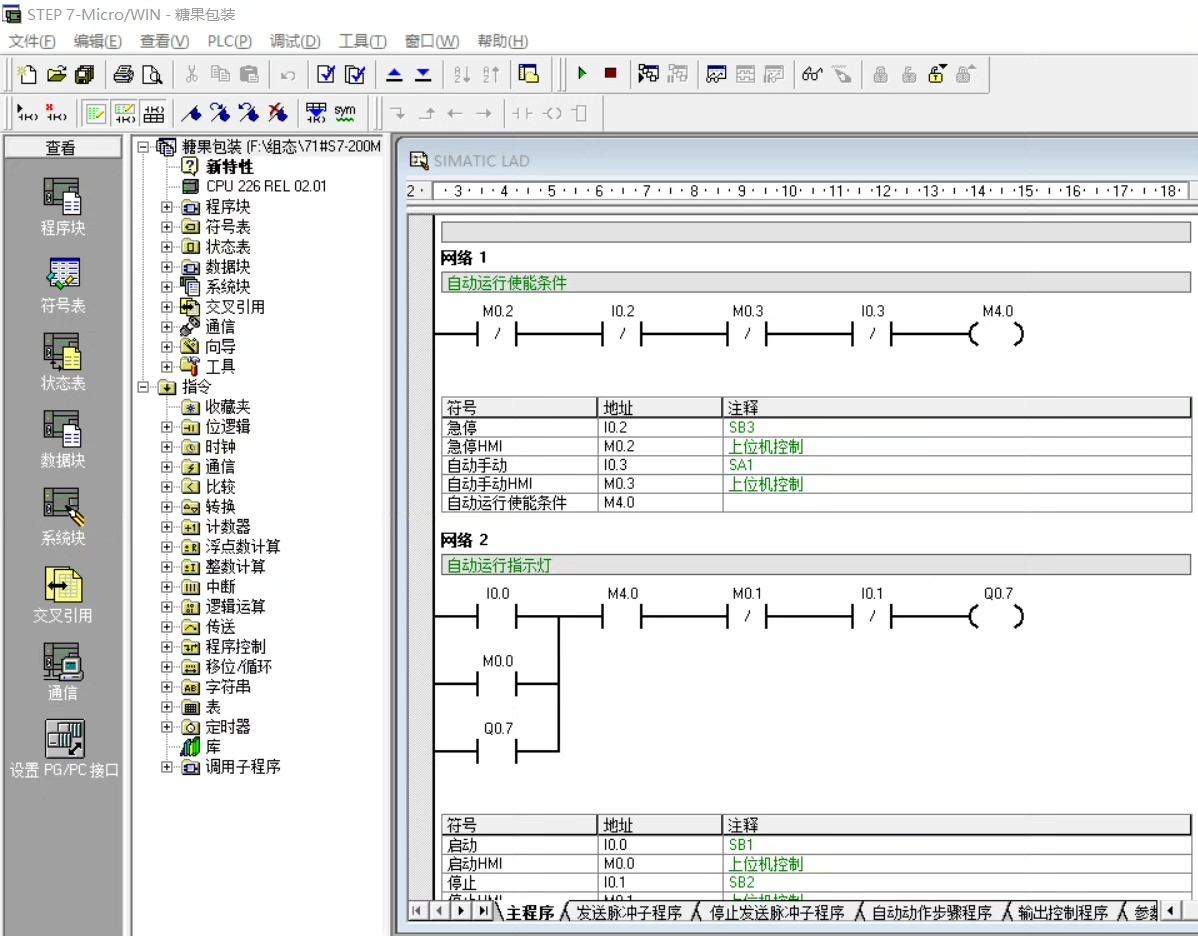The height and width of the screenshot is (936, 1198).
Task: Select the 主程序 tab
Action: 529,912
